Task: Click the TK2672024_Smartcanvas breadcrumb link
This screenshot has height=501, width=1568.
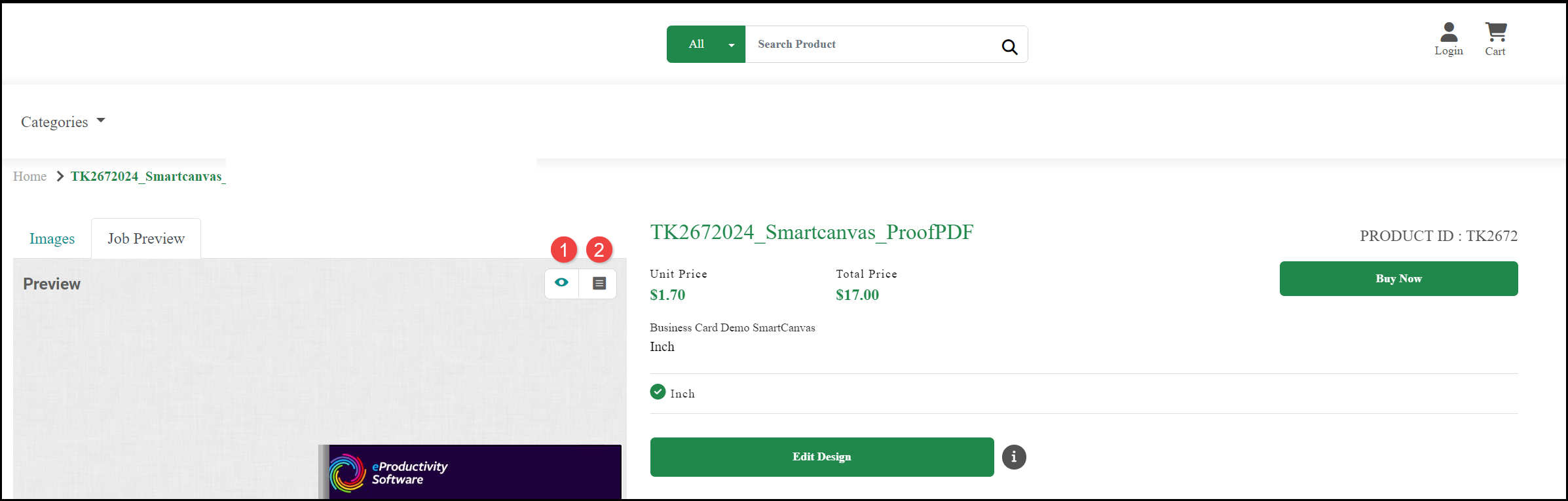Action: 148,176
